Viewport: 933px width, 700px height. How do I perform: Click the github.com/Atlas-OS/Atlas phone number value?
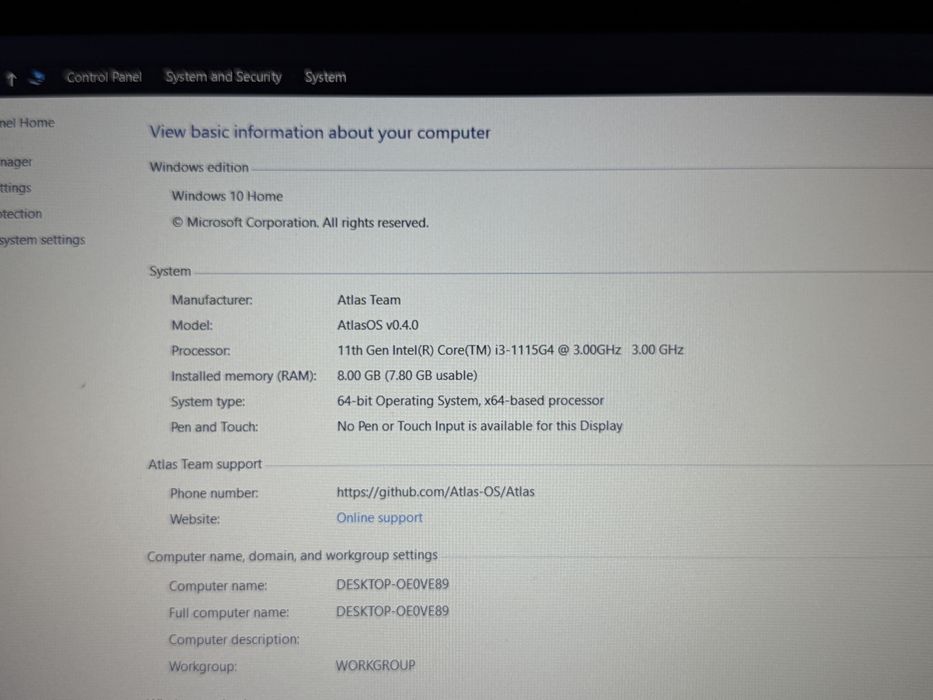pyautogui.click(x=435, y=492)
